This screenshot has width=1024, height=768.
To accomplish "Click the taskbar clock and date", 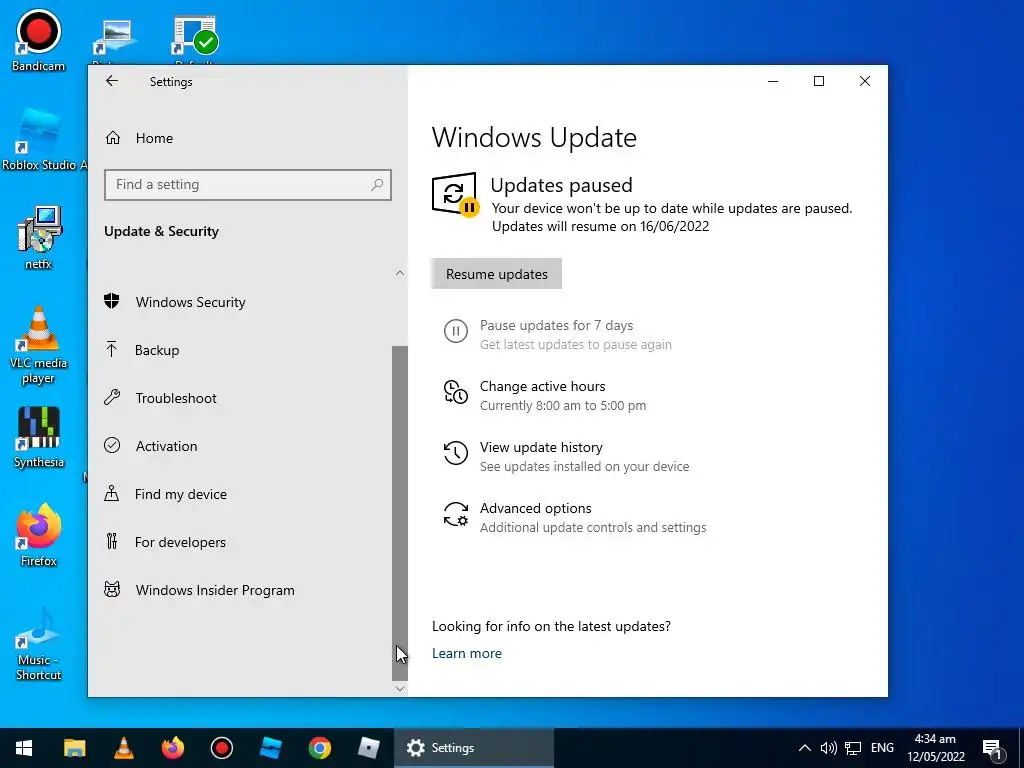I will click(935, 748).
